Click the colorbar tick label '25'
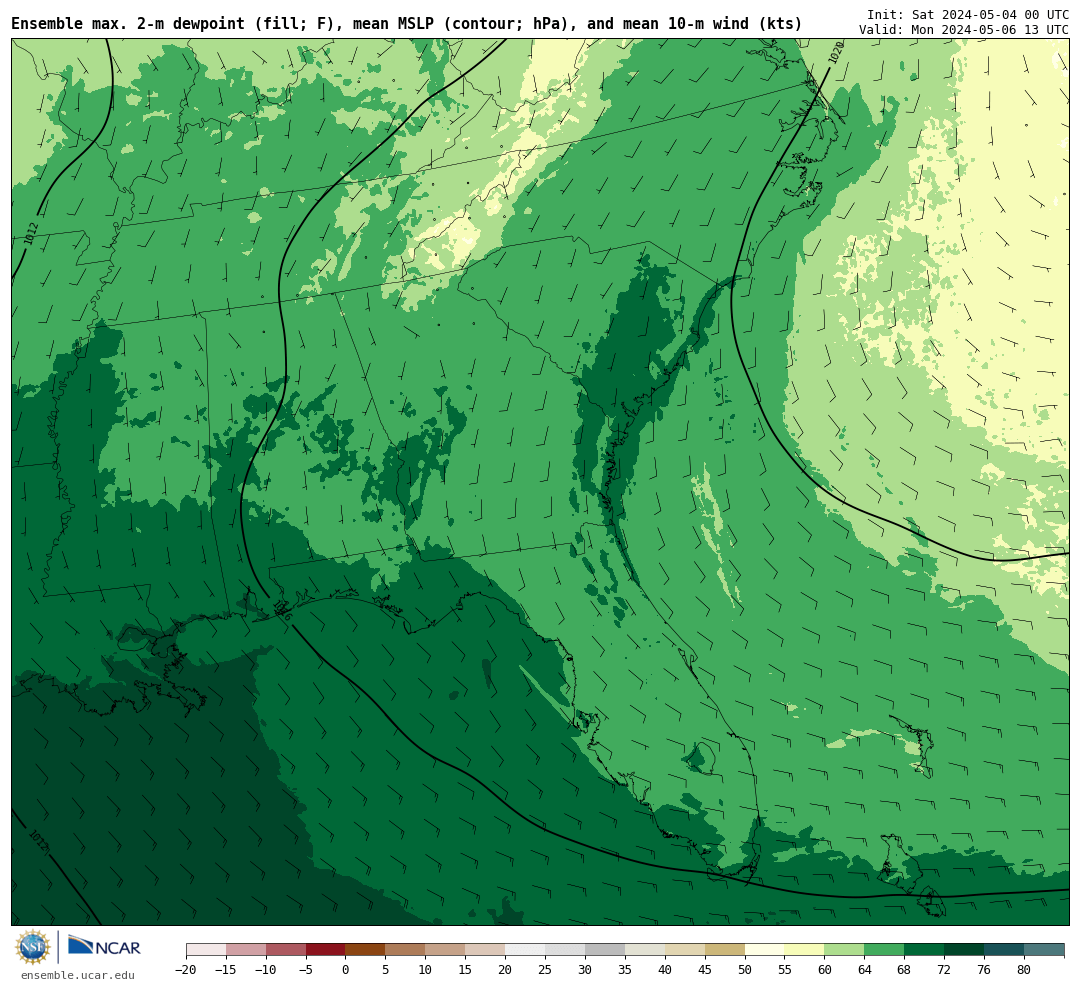Image resolution: width=1080 pixels, height=988 pixels. tap(546, 970)
